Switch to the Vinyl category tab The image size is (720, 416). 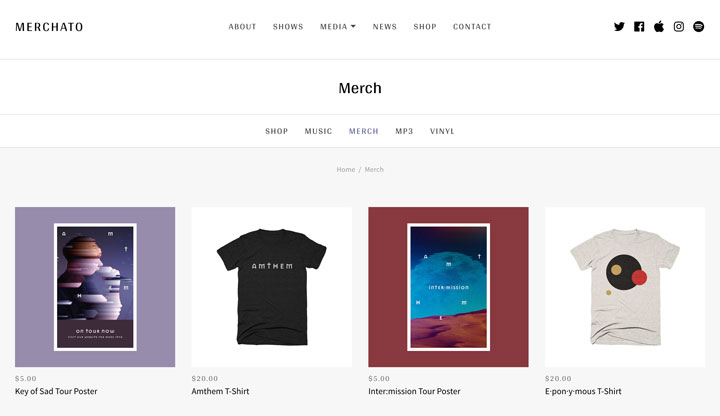coord(442,131)
